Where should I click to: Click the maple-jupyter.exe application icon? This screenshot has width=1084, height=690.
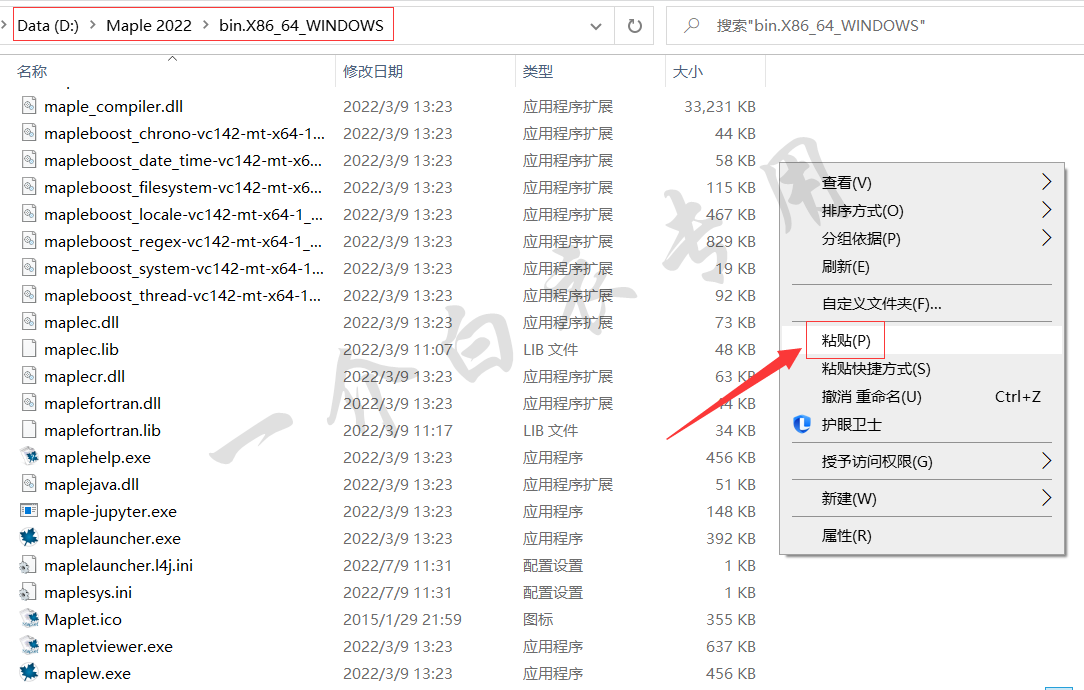coord(29,510)
